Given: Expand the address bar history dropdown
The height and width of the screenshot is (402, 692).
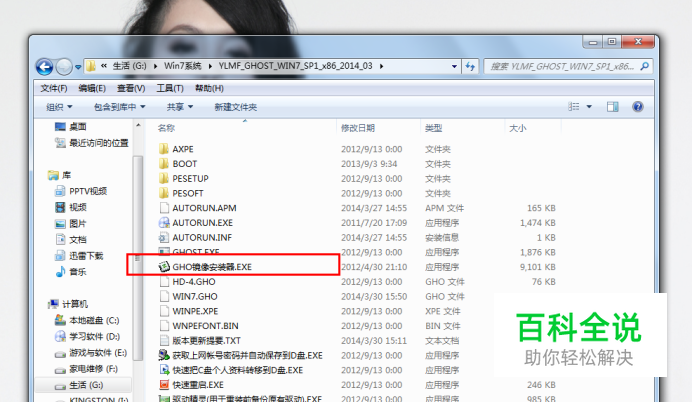Looking at the screenshot, I should tap(454, 67).
